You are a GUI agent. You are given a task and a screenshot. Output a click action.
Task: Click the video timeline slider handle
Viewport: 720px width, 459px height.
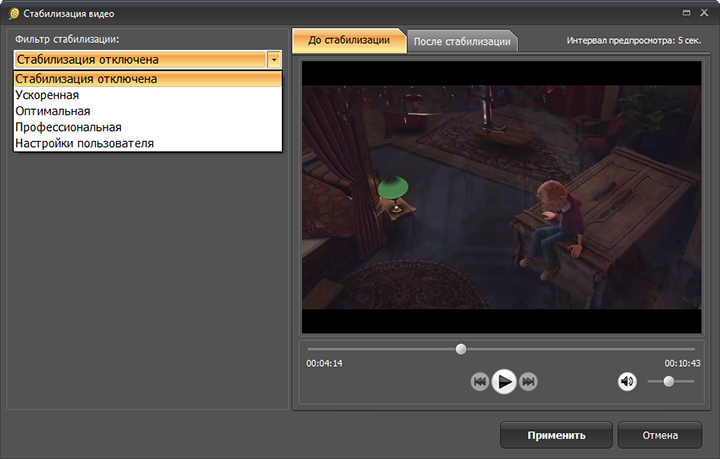(461, 349)
